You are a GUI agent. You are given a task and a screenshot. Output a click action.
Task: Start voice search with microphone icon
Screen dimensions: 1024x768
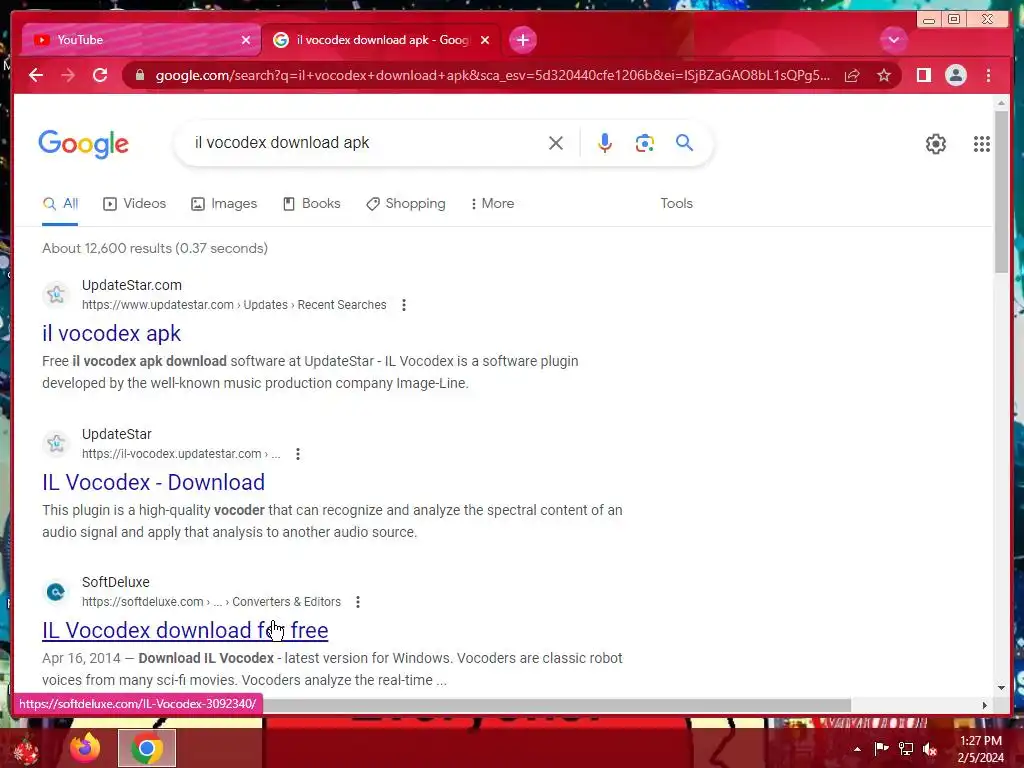point(605,143)
